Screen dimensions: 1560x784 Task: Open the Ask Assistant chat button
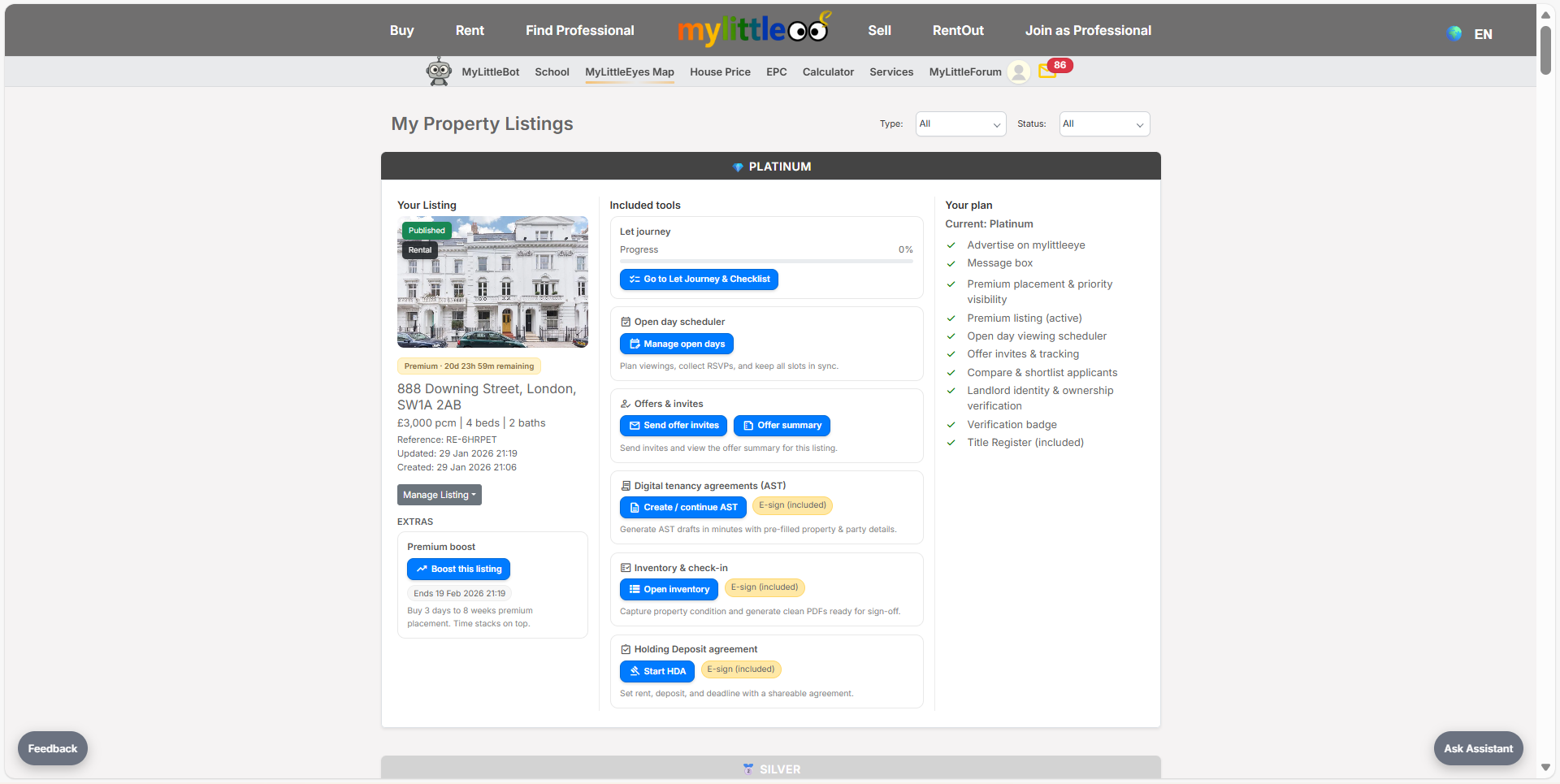pos(1478,748)
